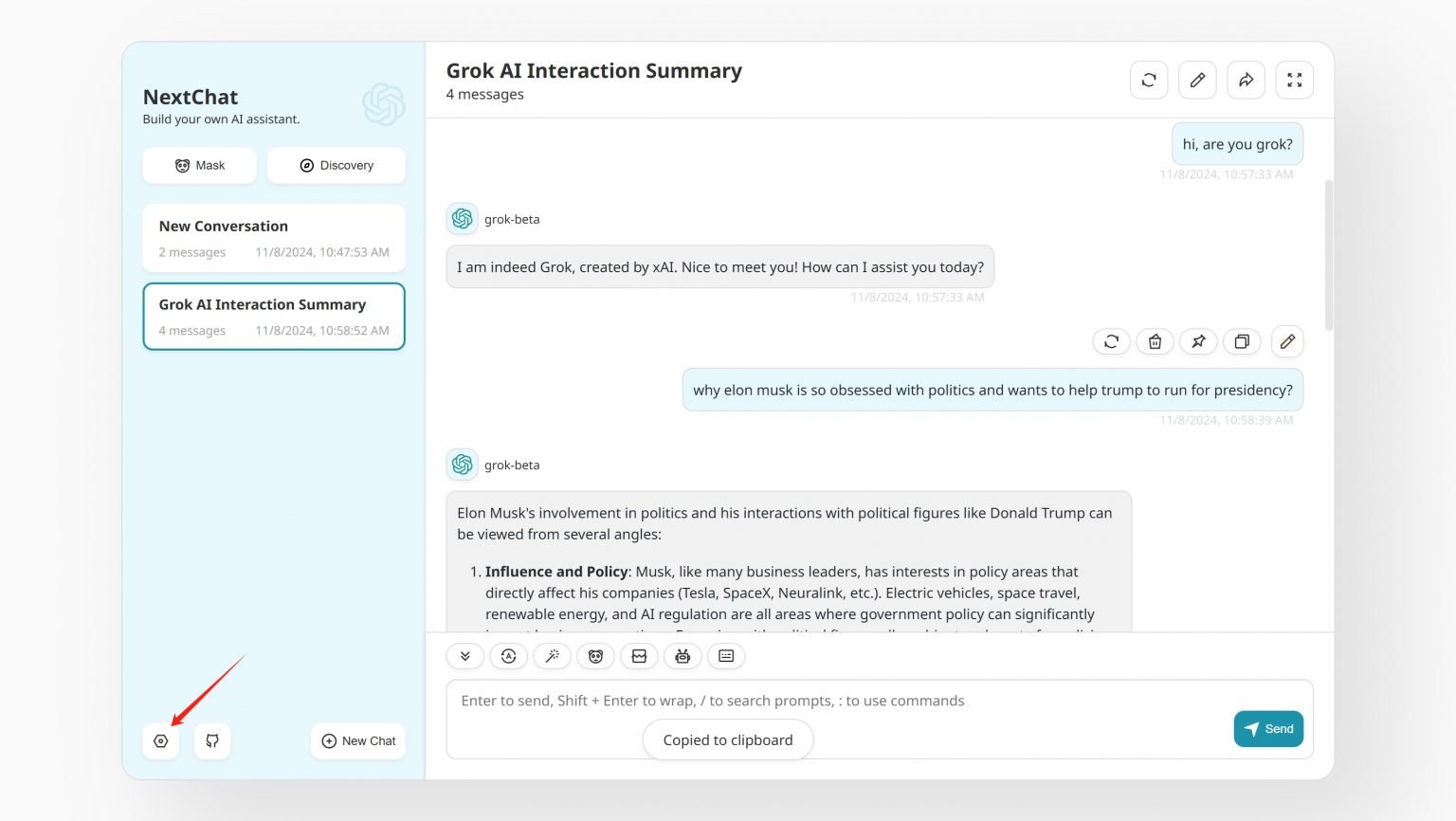Open the model selector via the robot icon
Viewport: 1456px width, 821px height.
(x=682, y=656)
